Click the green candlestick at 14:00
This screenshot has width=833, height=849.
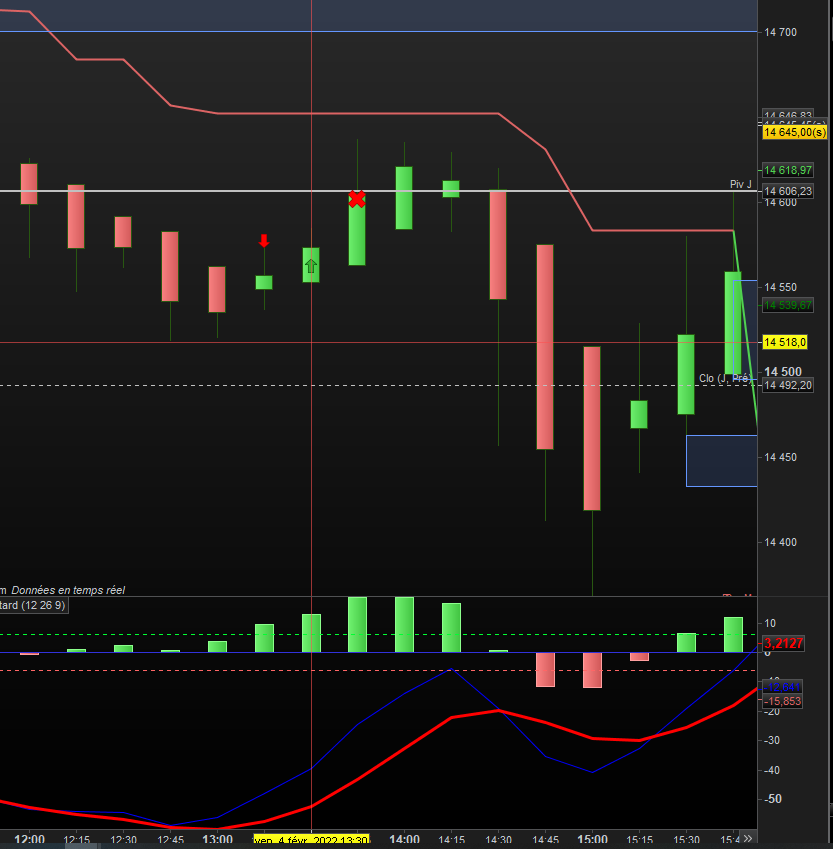click(404, 198)
